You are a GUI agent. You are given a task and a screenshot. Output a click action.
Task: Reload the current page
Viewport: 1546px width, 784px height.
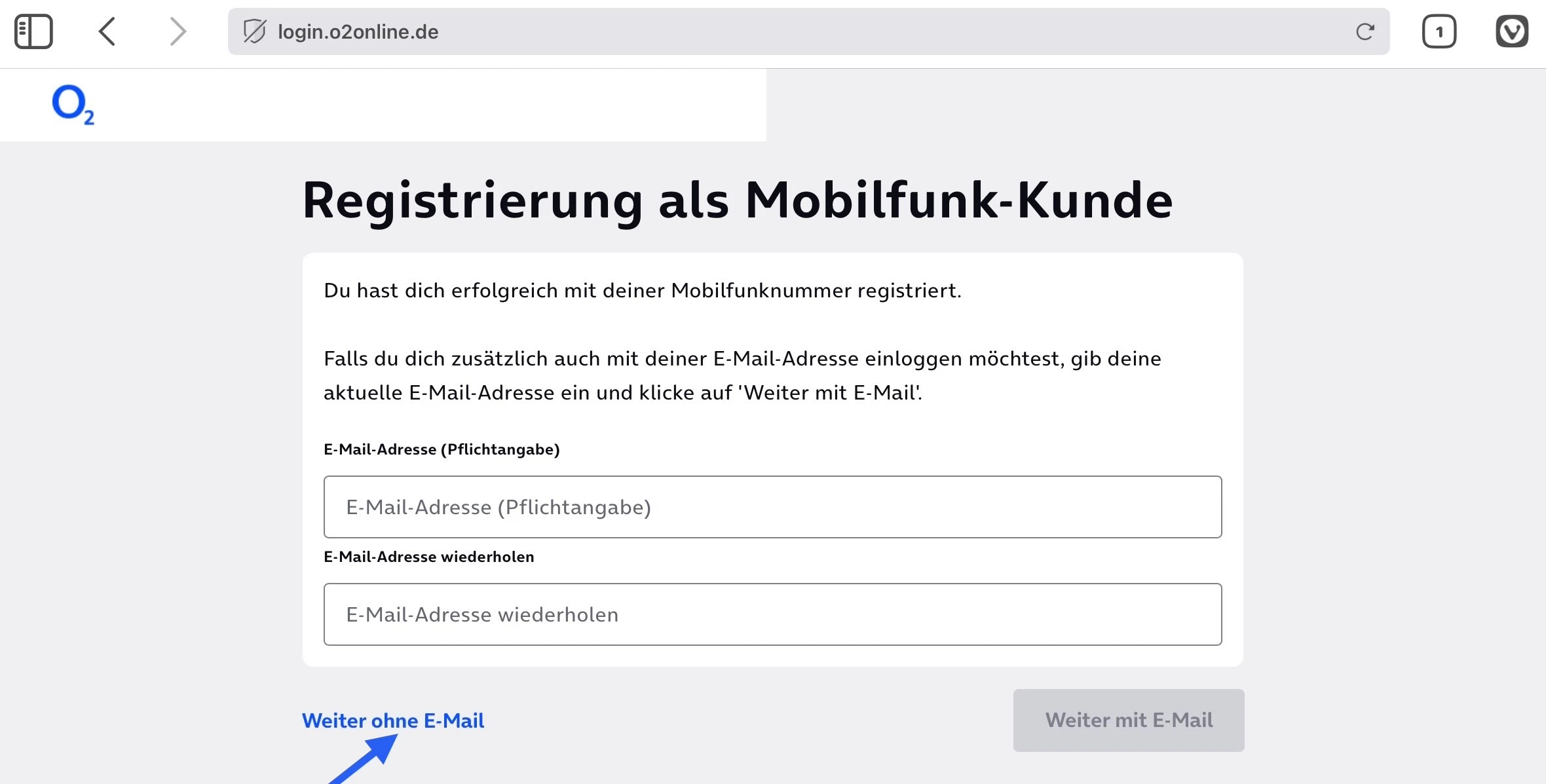pyautogui.click(x=1365, y=31)
